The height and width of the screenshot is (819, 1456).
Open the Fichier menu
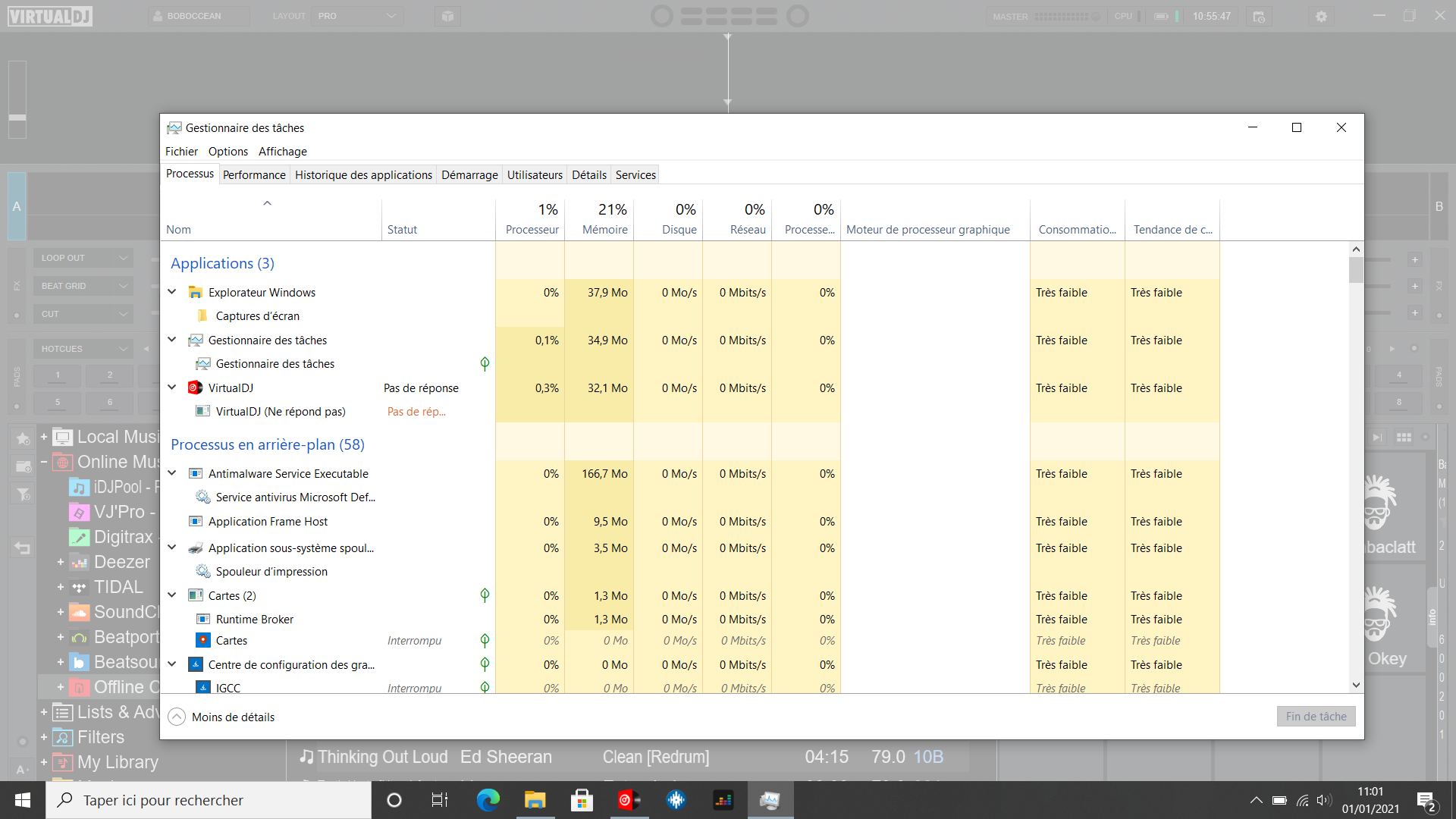pos(181,151)
